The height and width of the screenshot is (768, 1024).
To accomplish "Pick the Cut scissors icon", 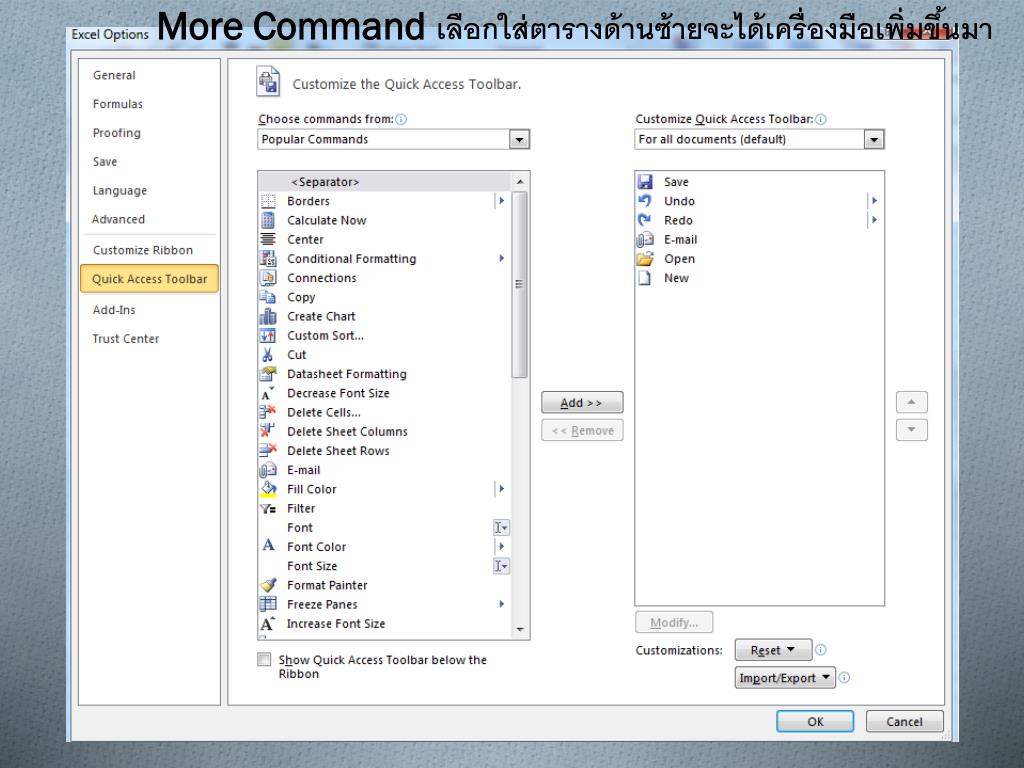I will pos(268,355).
